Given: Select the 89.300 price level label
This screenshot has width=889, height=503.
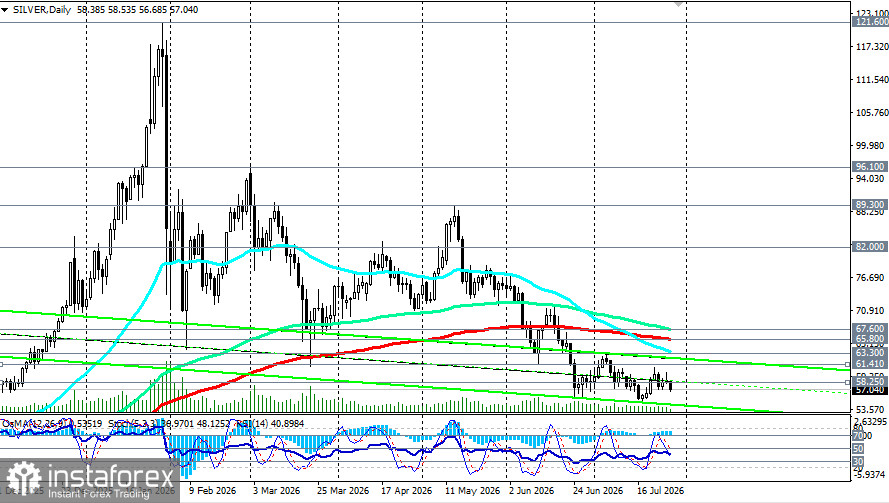Looking at the screenshot, I should (870, 205).
